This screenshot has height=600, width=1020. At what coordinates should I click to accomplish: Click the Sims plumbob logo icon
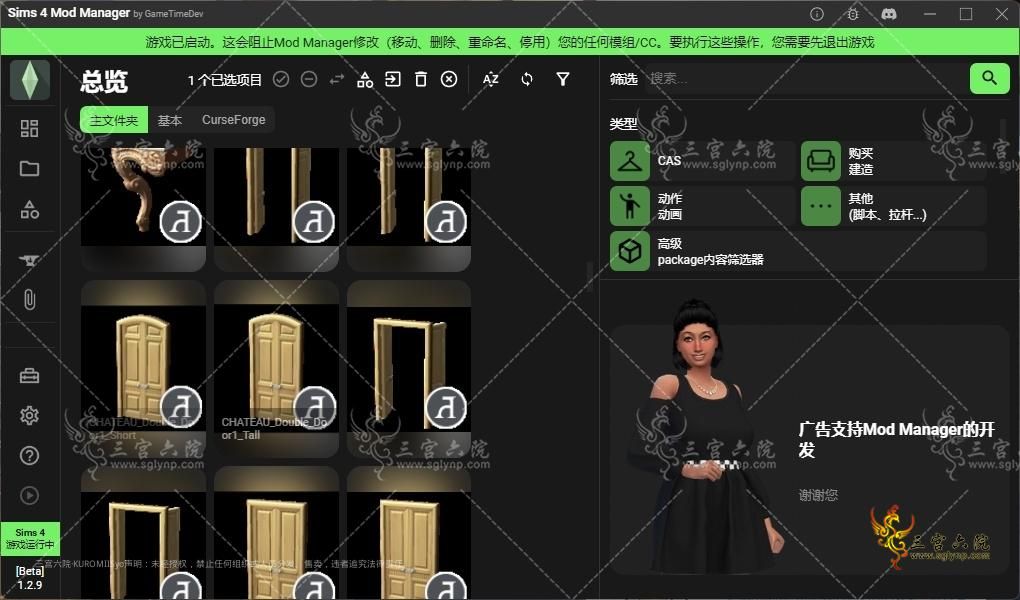coord(30,80)
